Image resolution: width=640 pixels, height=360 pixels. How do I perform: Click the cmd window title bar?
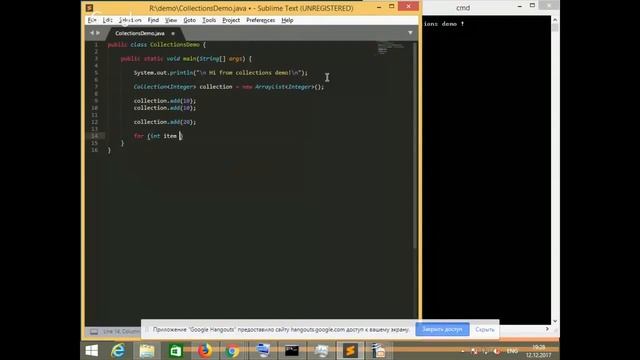click(x=463, y=8)
